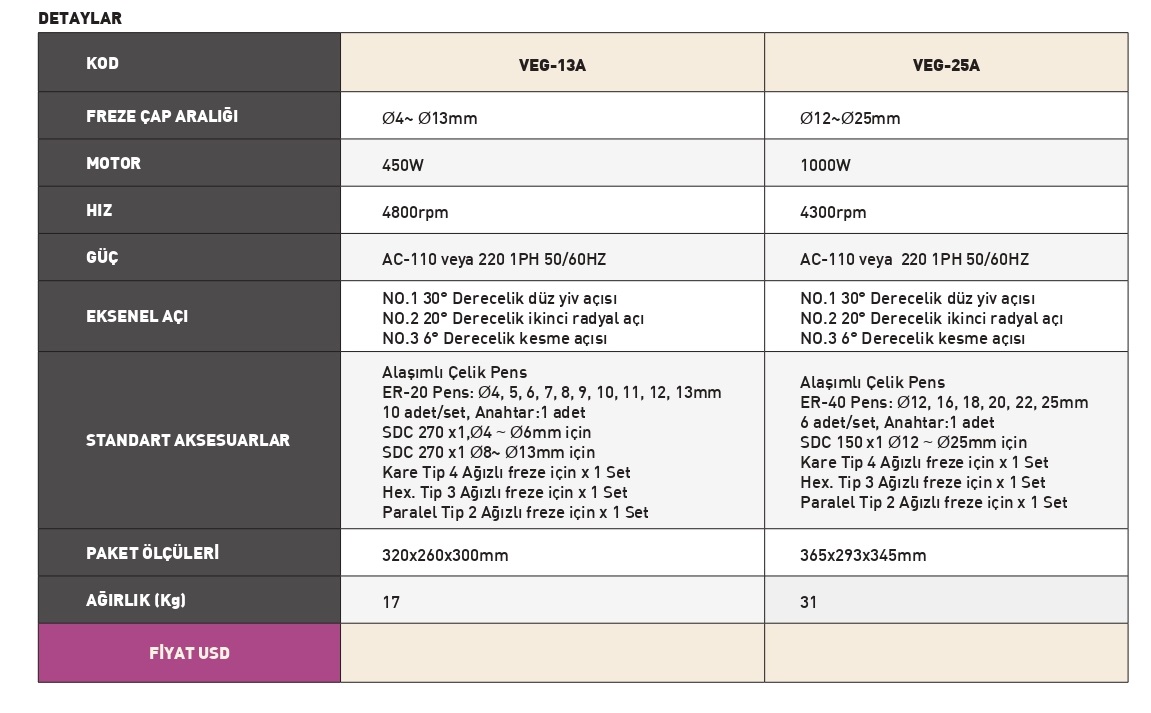The image size is (1151, 713).
Task: Select the HIZ row label
Action: point(99,211)
